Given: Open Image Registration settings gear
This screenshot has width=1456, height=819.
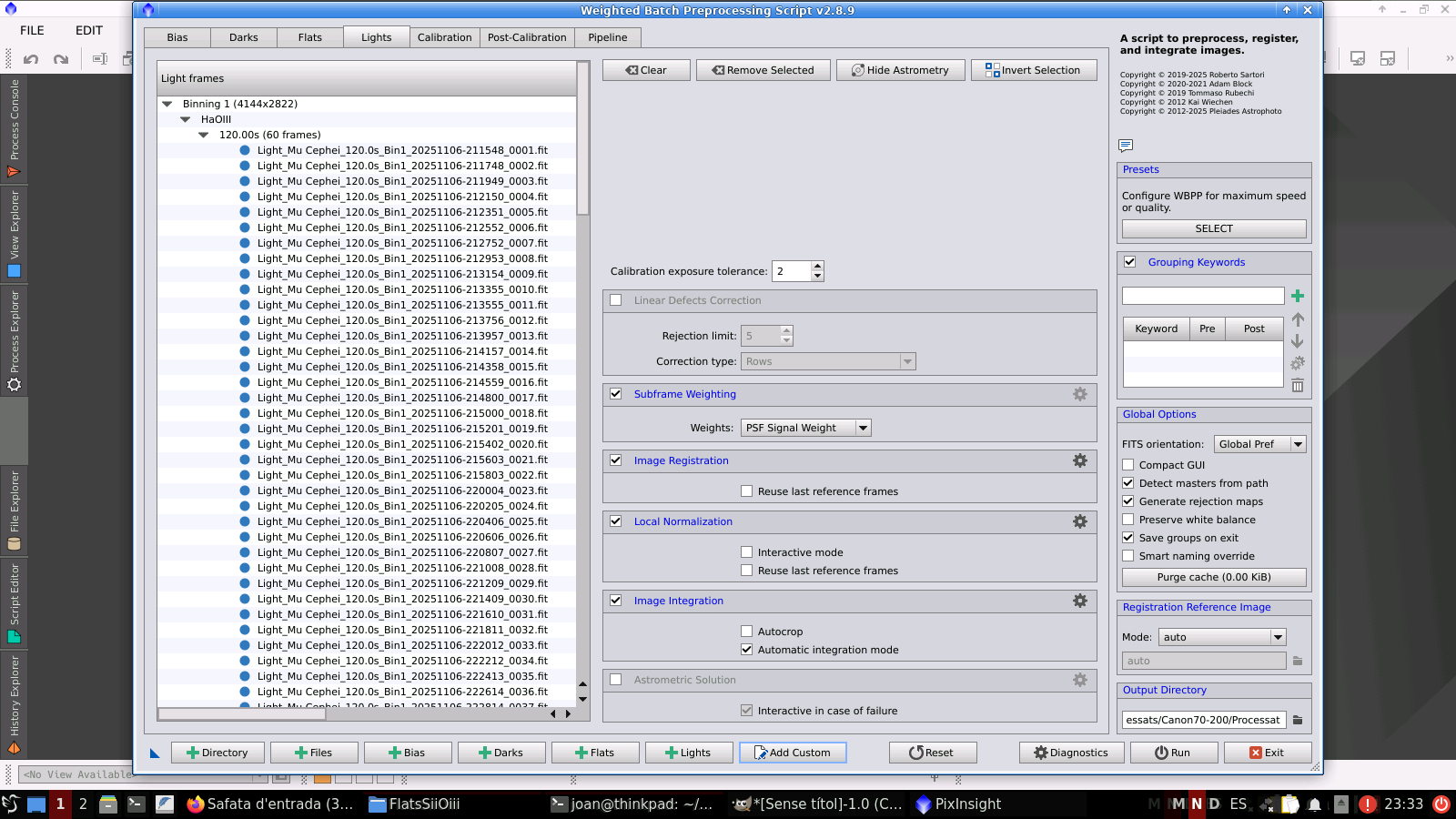Looking at the screenshot, I should click(1079, 460).
